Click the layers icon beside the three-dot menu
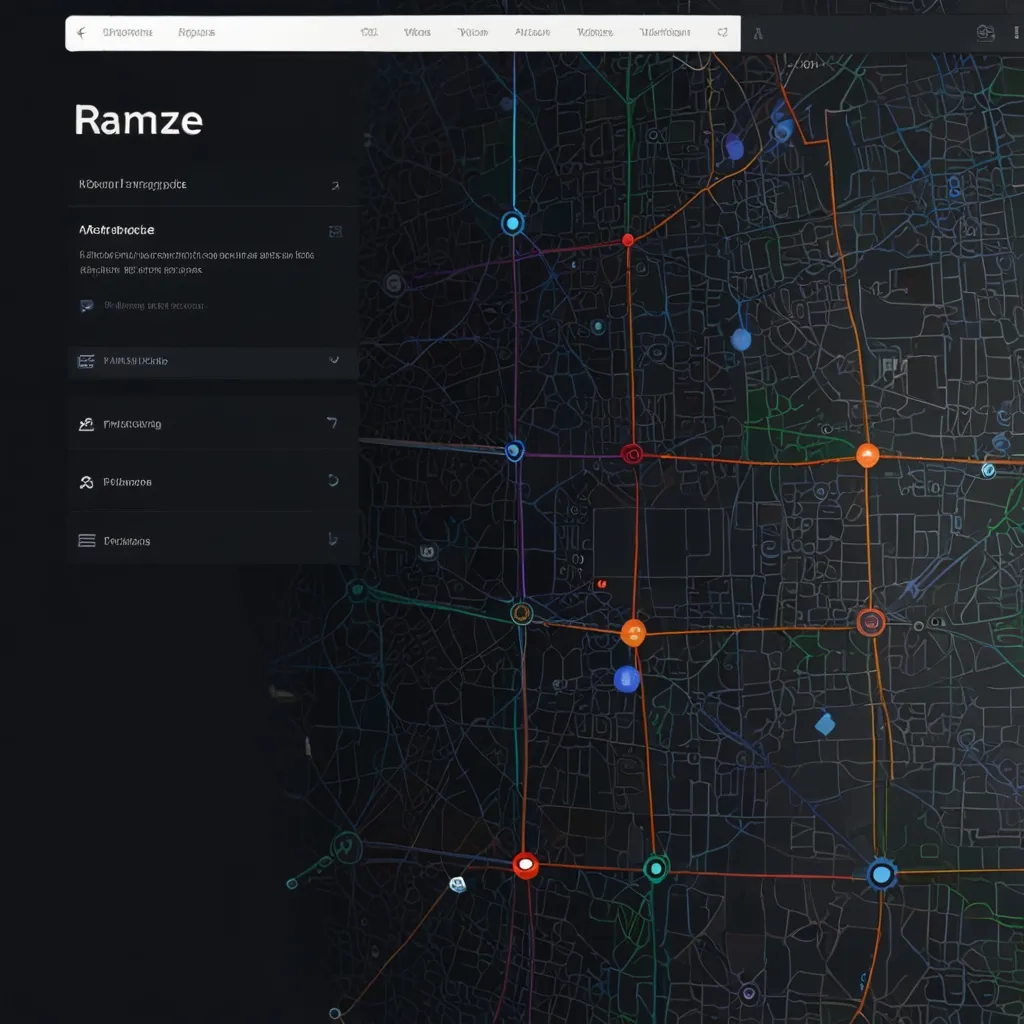The image size is (1024, 1024). coord(985,33)
